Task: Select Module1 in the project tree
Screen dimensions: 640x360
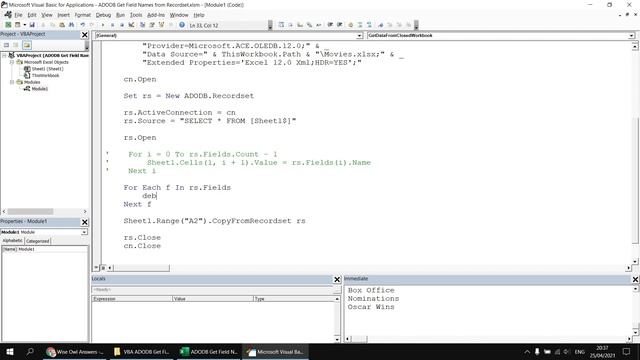Action: pos(39,89)
